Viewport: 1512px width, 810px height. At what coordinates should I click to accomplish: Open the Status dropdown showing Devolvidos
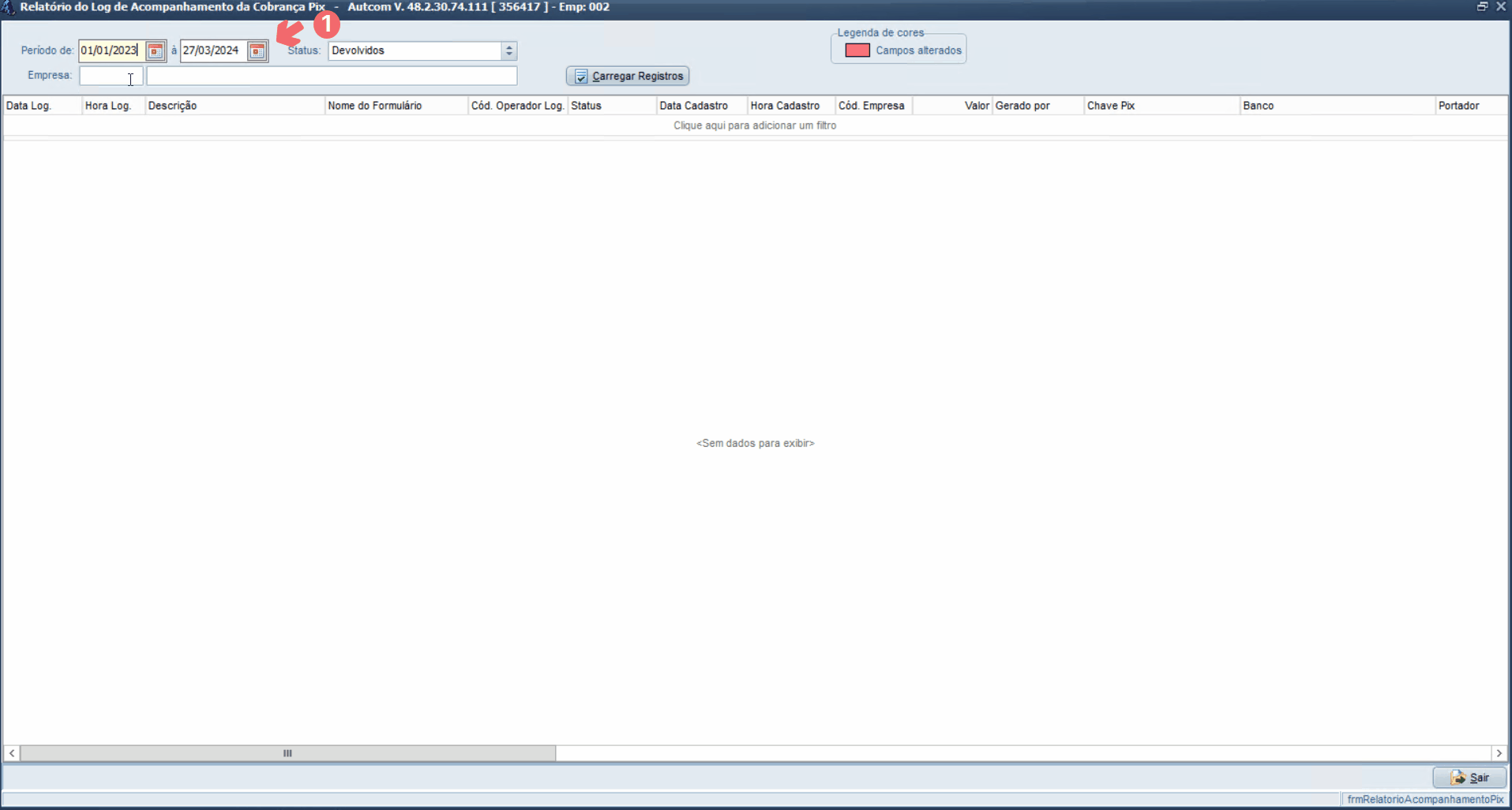pos(509,51)
